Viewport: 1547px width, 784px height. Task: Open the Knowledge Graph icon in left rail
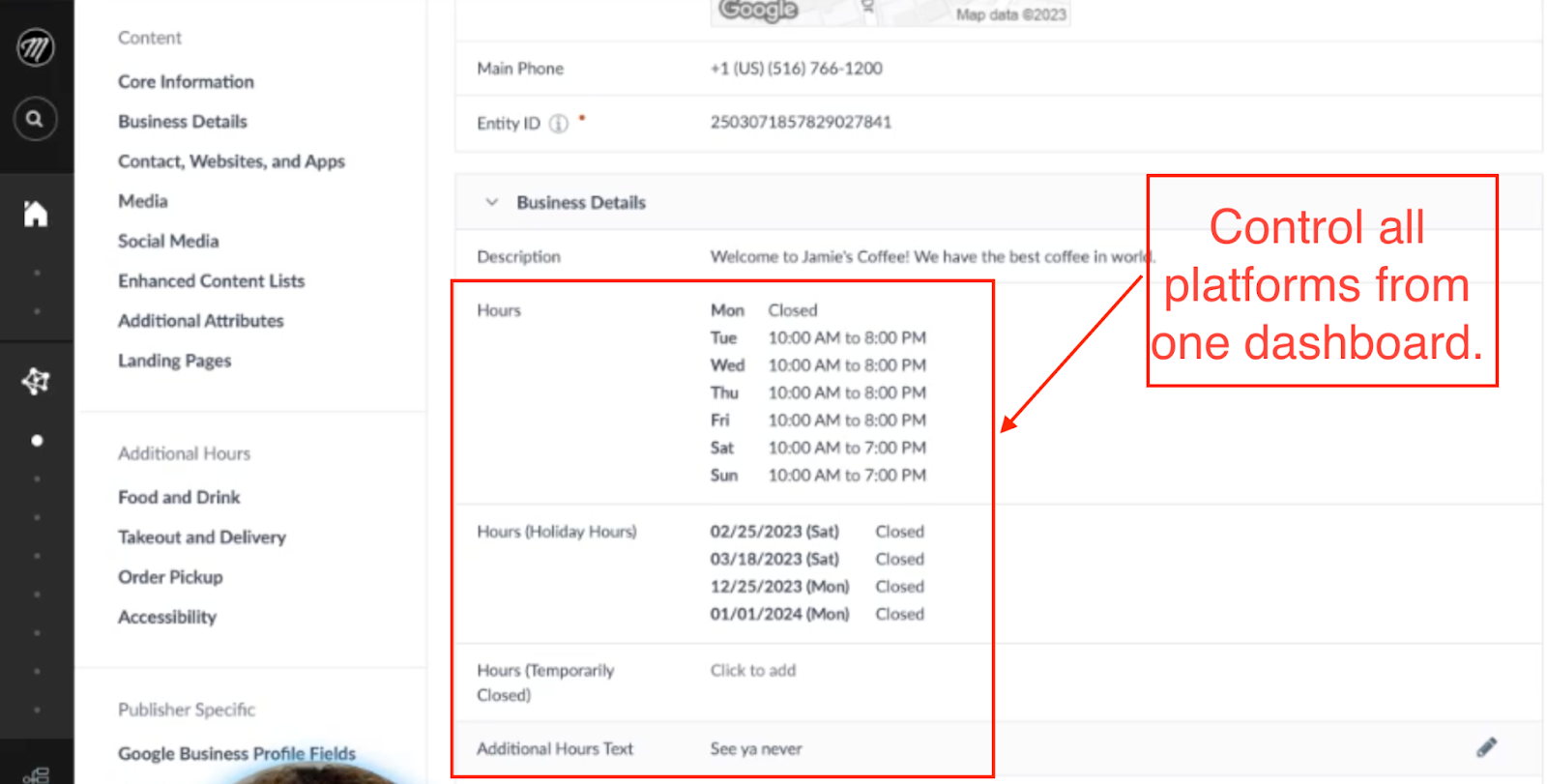coord(36,382)
